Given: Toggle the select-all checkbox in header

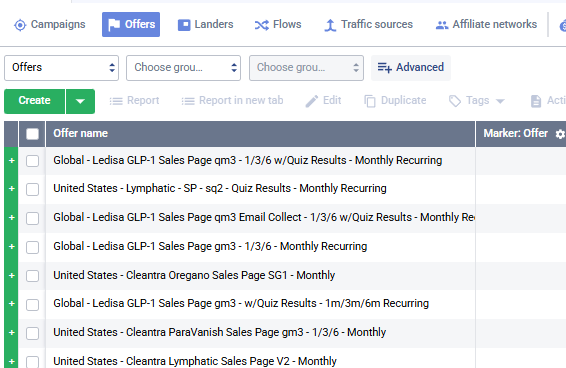Looking at the screenshot, I should 32,134.
